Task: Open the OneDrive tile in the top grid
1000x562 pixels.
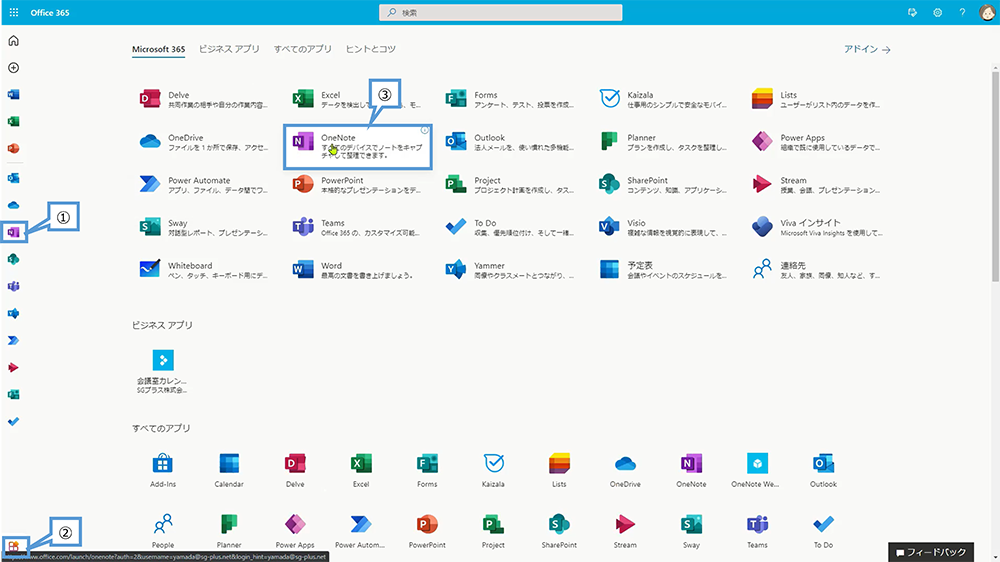Action: (x=204, y=142)
